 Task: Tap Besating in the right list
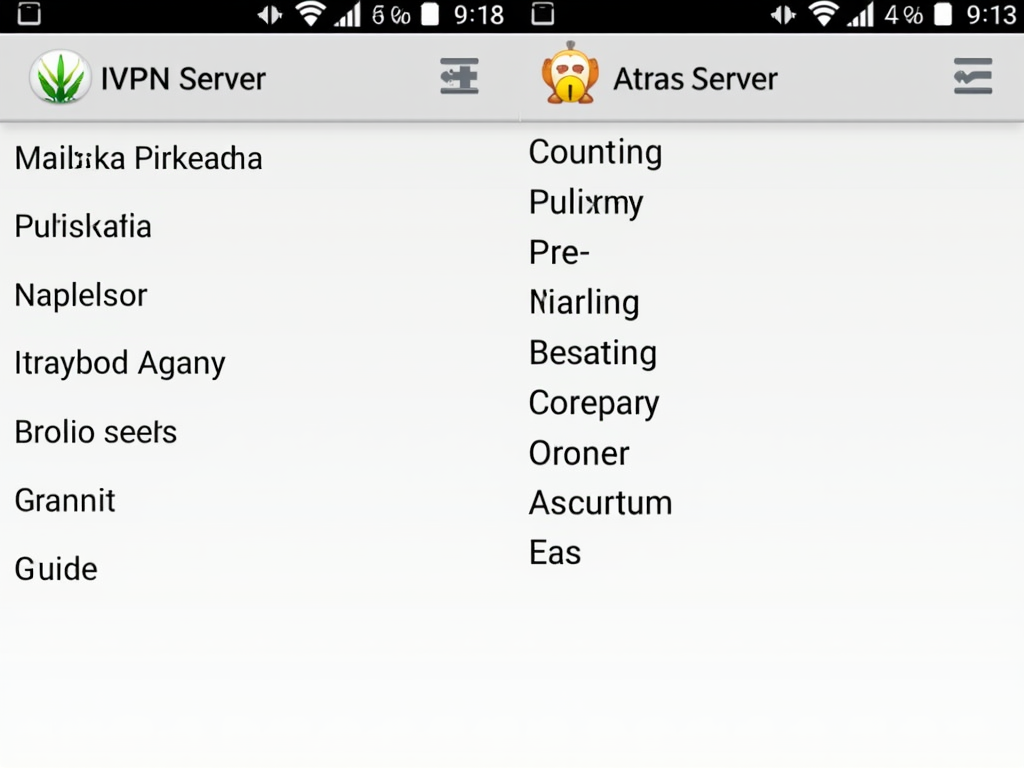[x=593, y=352]
